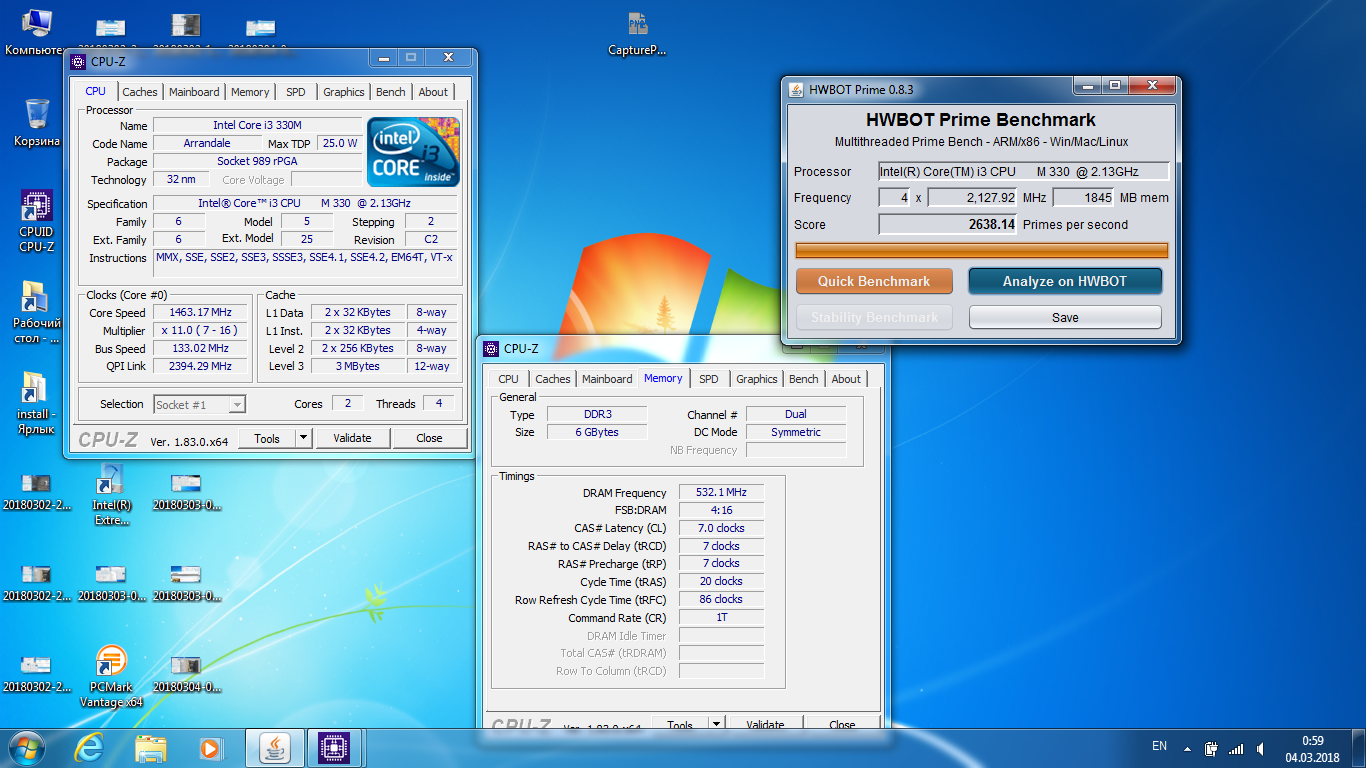1366x768 pixels.
Task: Select the CPUID CPU-Z desktop shortcut
Action: coord(36,220)
